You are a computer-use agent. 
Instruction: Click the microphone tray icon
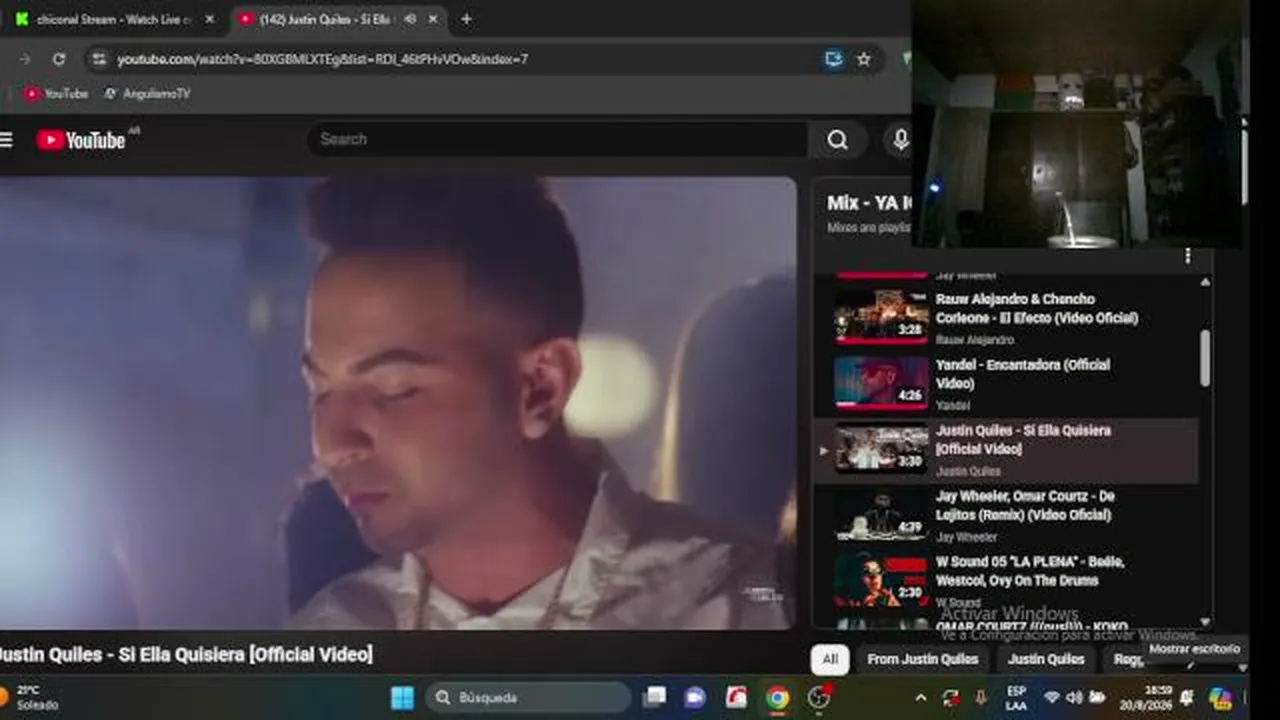[981, 697]
